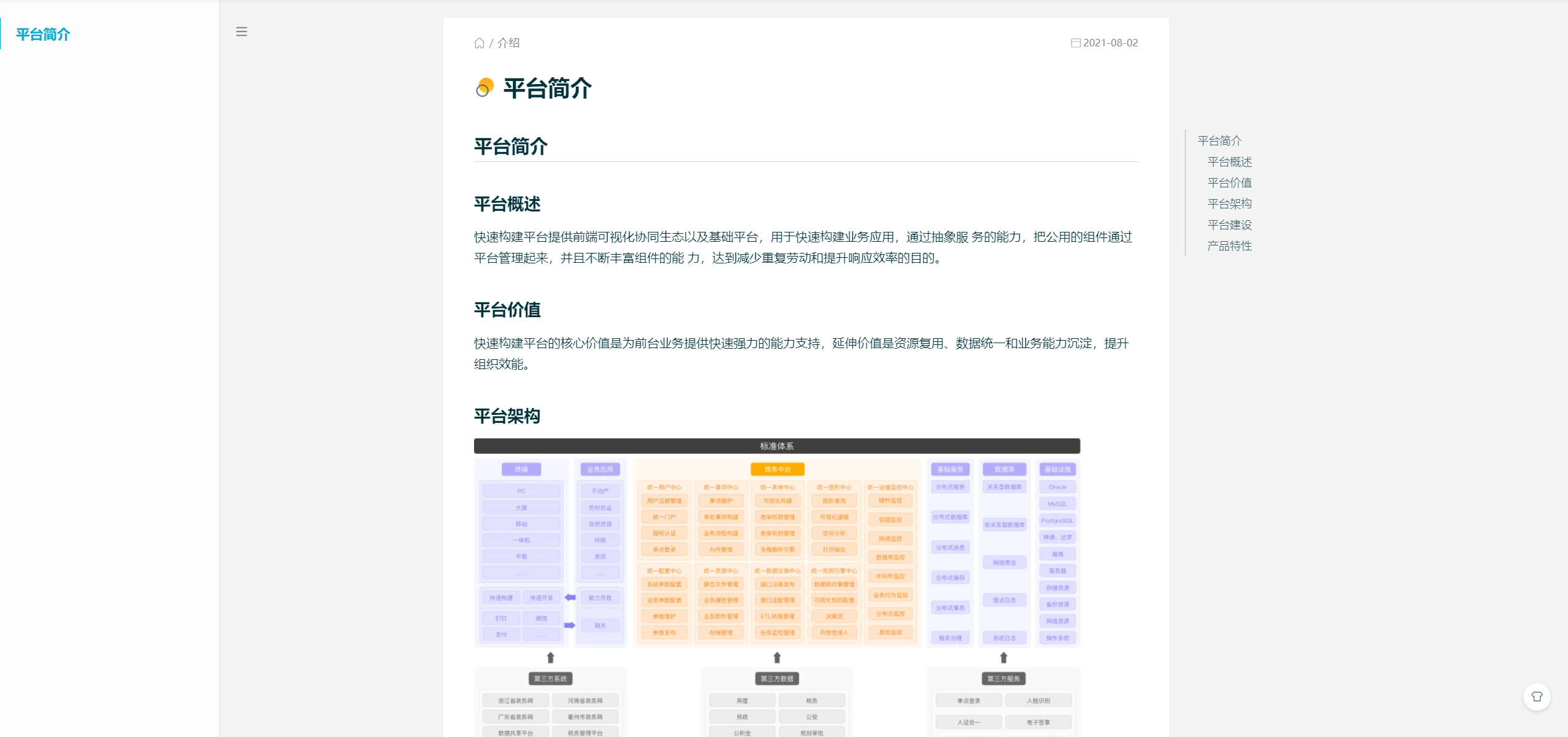Image resolution: width=1568 pixels, height=737 pixels.
Task: Jump to 平台概述 in table of contents
Action: (x=1229, y=162)
